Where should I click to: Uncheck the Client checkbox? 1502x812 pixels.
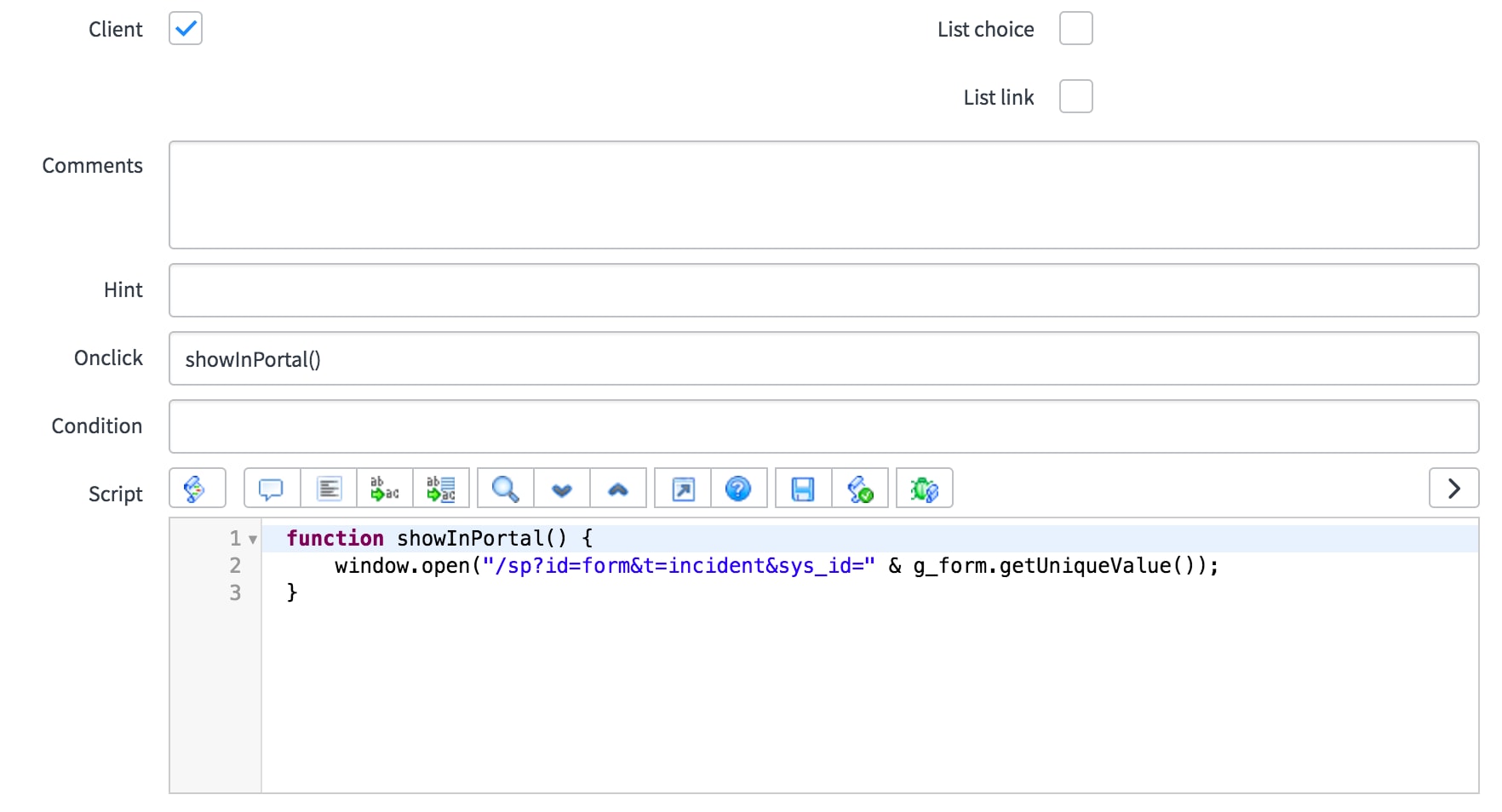click(186, 29)
